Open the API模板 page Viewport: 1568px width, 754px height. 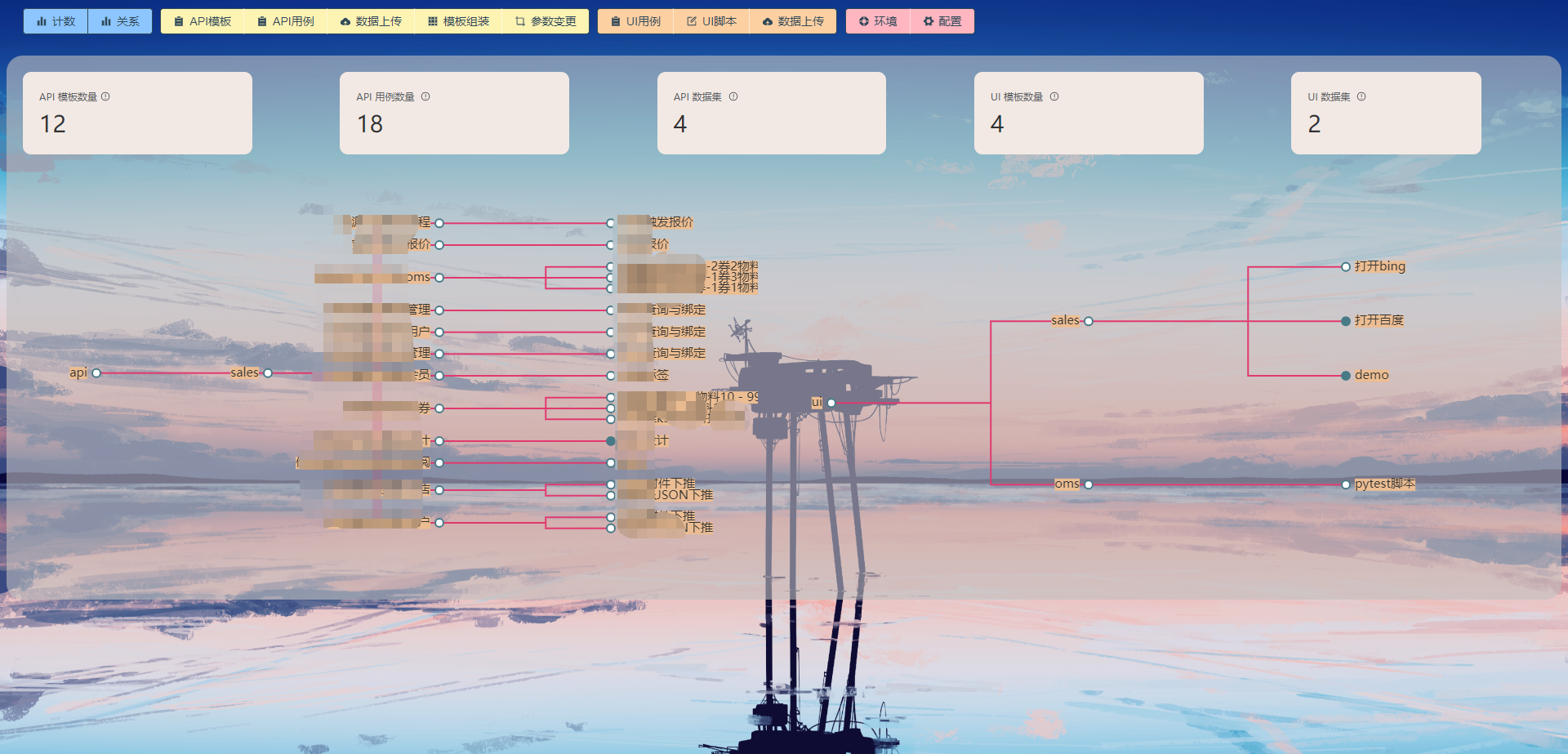pyautogui.click(x=203, y=21)
